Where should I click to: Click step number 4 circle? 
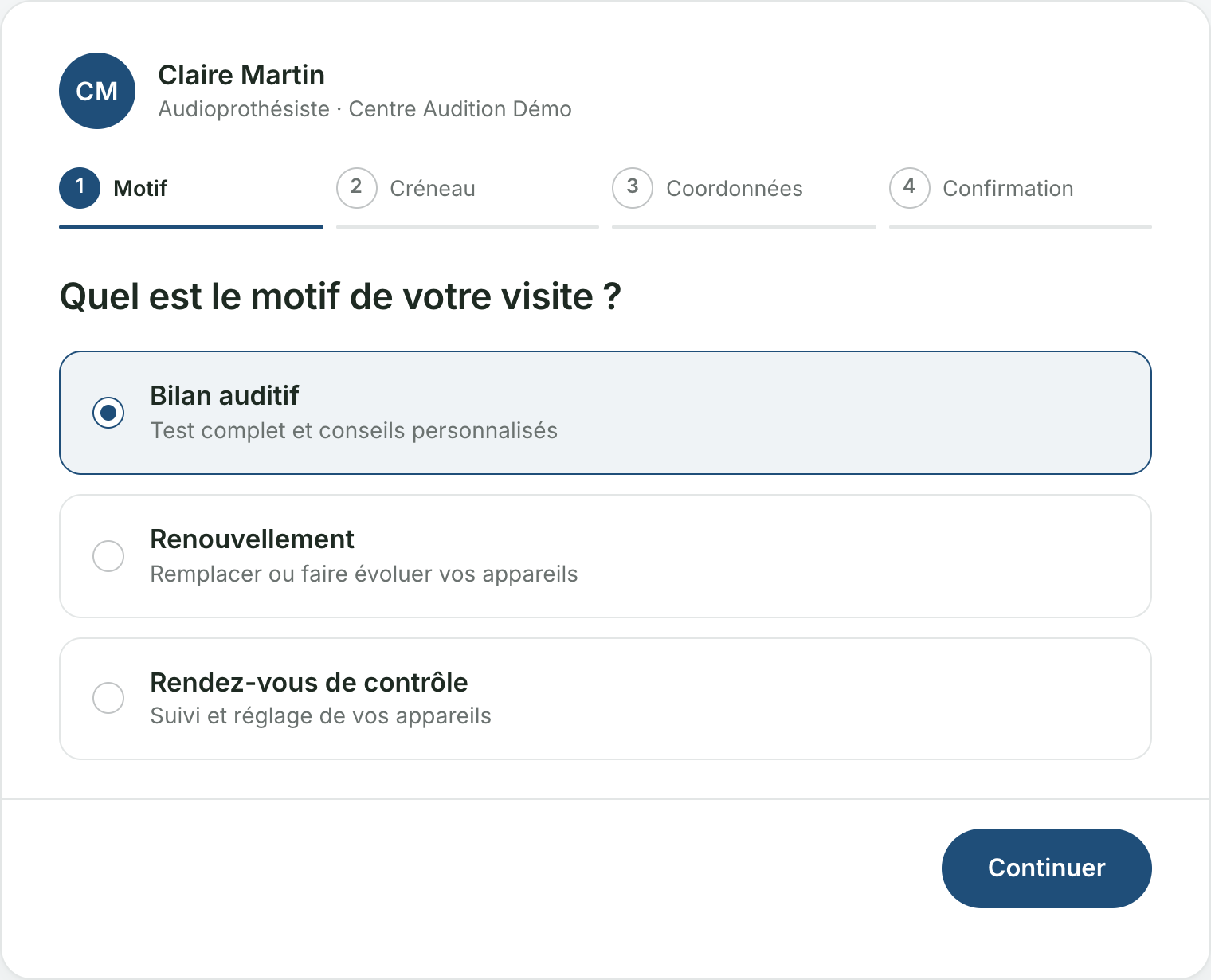tap(910, 188)
